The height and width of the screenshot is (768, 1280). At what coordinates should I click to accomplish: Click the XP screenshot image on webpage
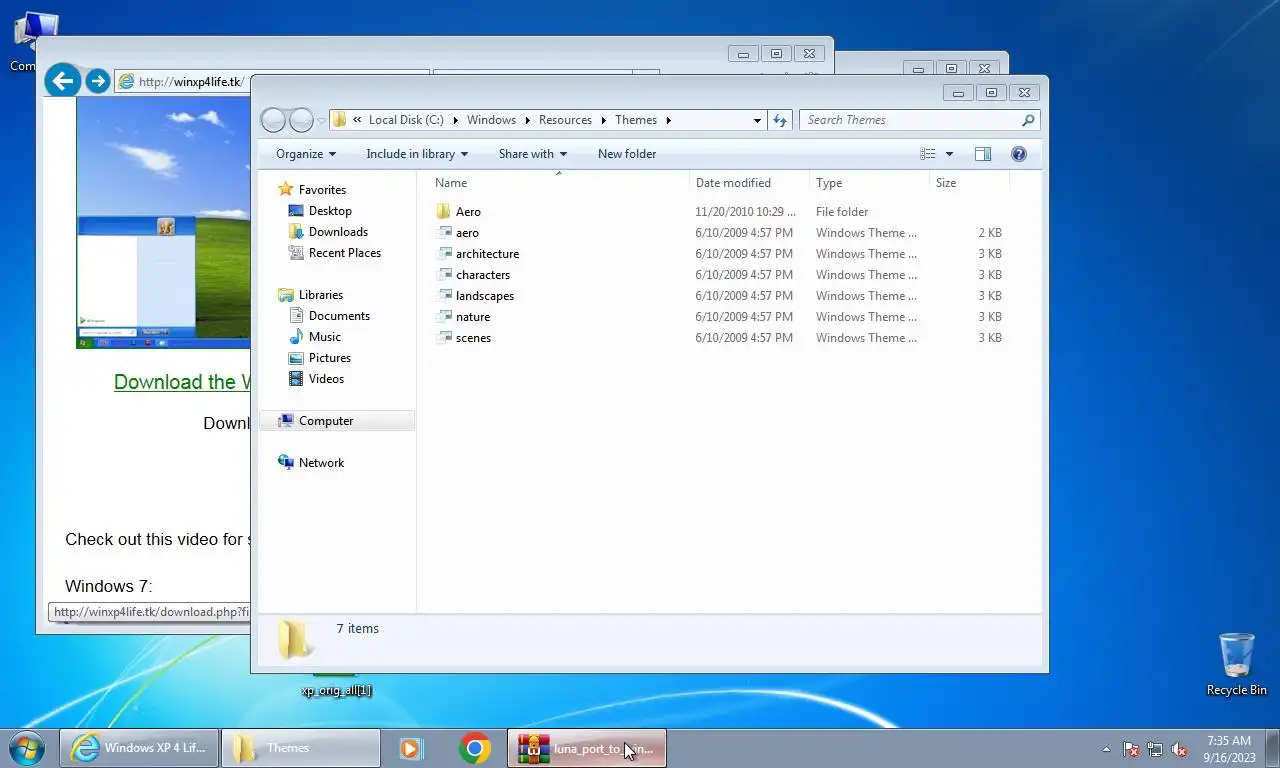coord(163,223)
